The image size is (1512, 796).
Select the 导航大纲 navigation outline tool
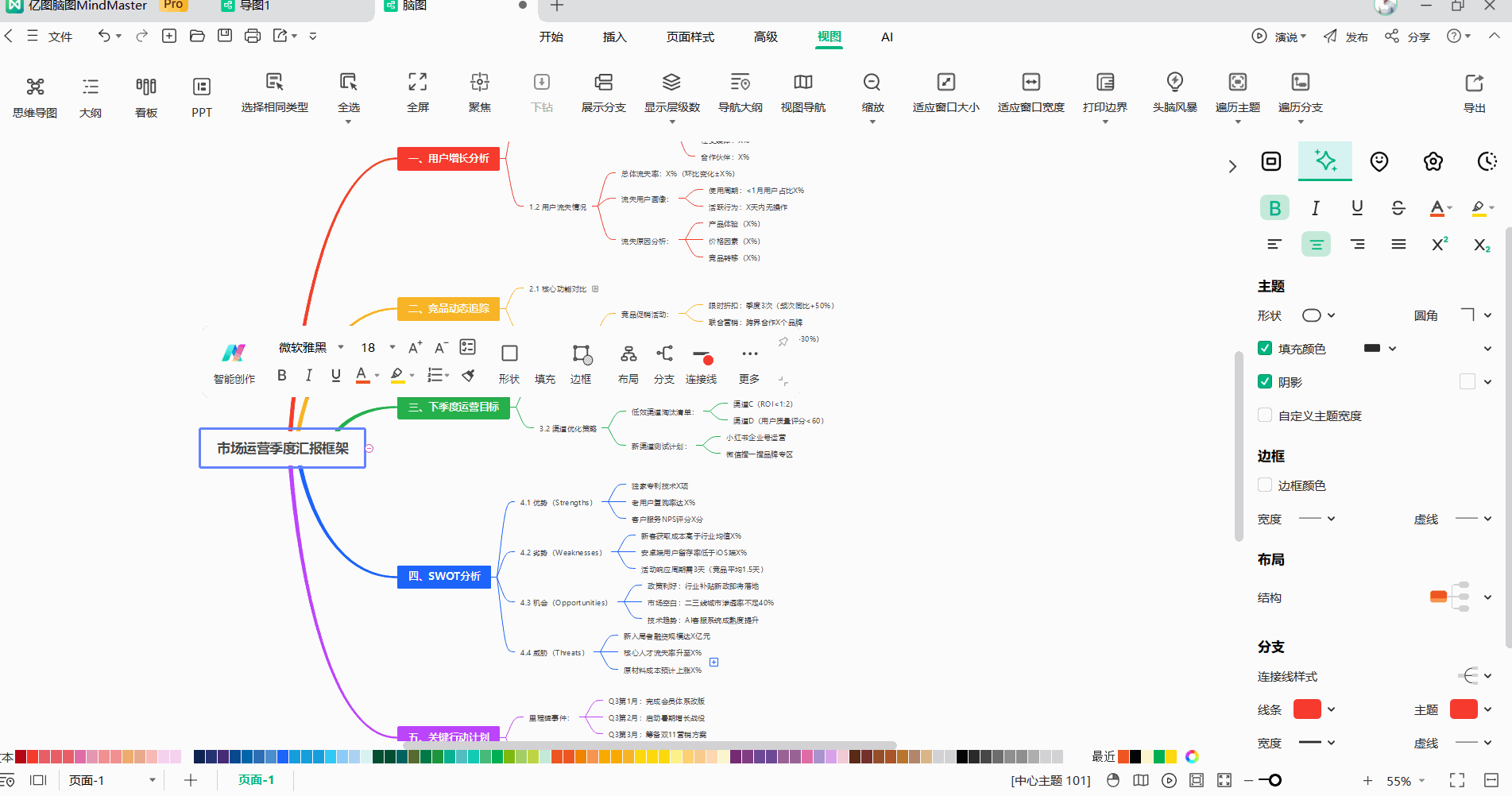740,83
